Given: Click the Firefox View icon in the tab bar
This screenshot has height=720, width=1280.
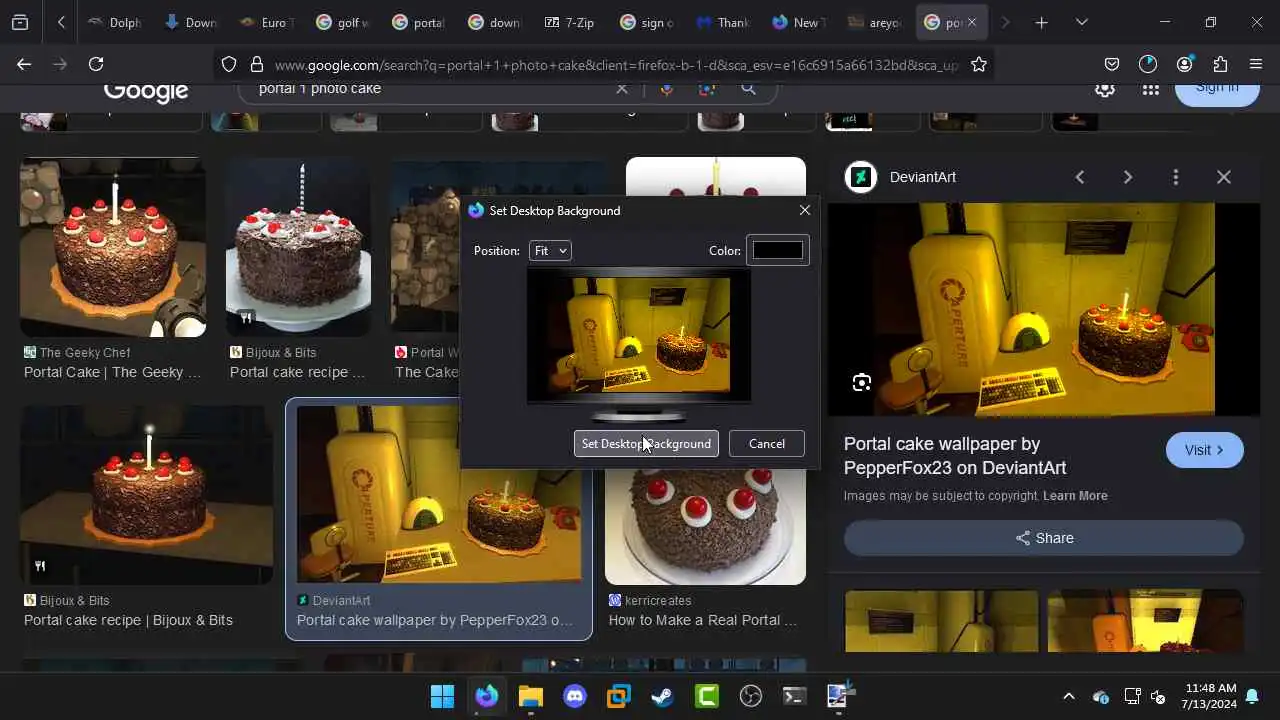Looking at the screenshot, I should (x=20, y=22).
